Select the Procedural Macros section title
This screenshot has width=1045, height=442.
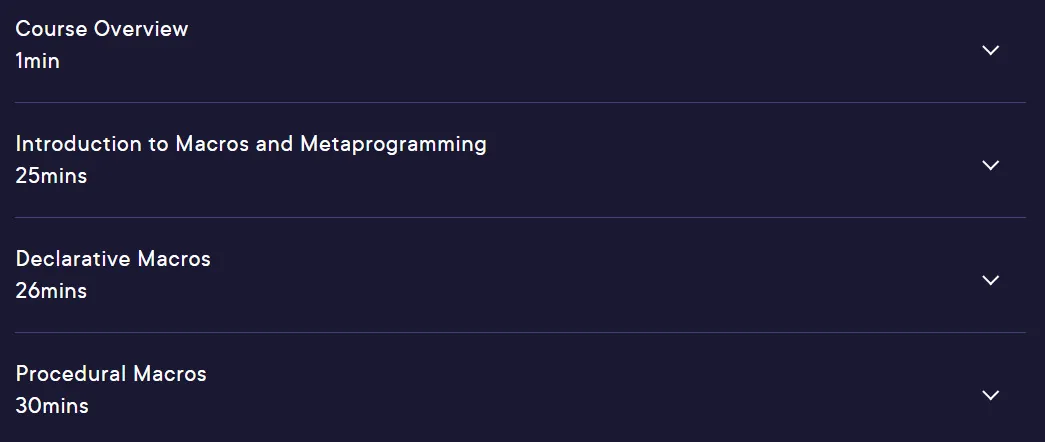point(111,373)
